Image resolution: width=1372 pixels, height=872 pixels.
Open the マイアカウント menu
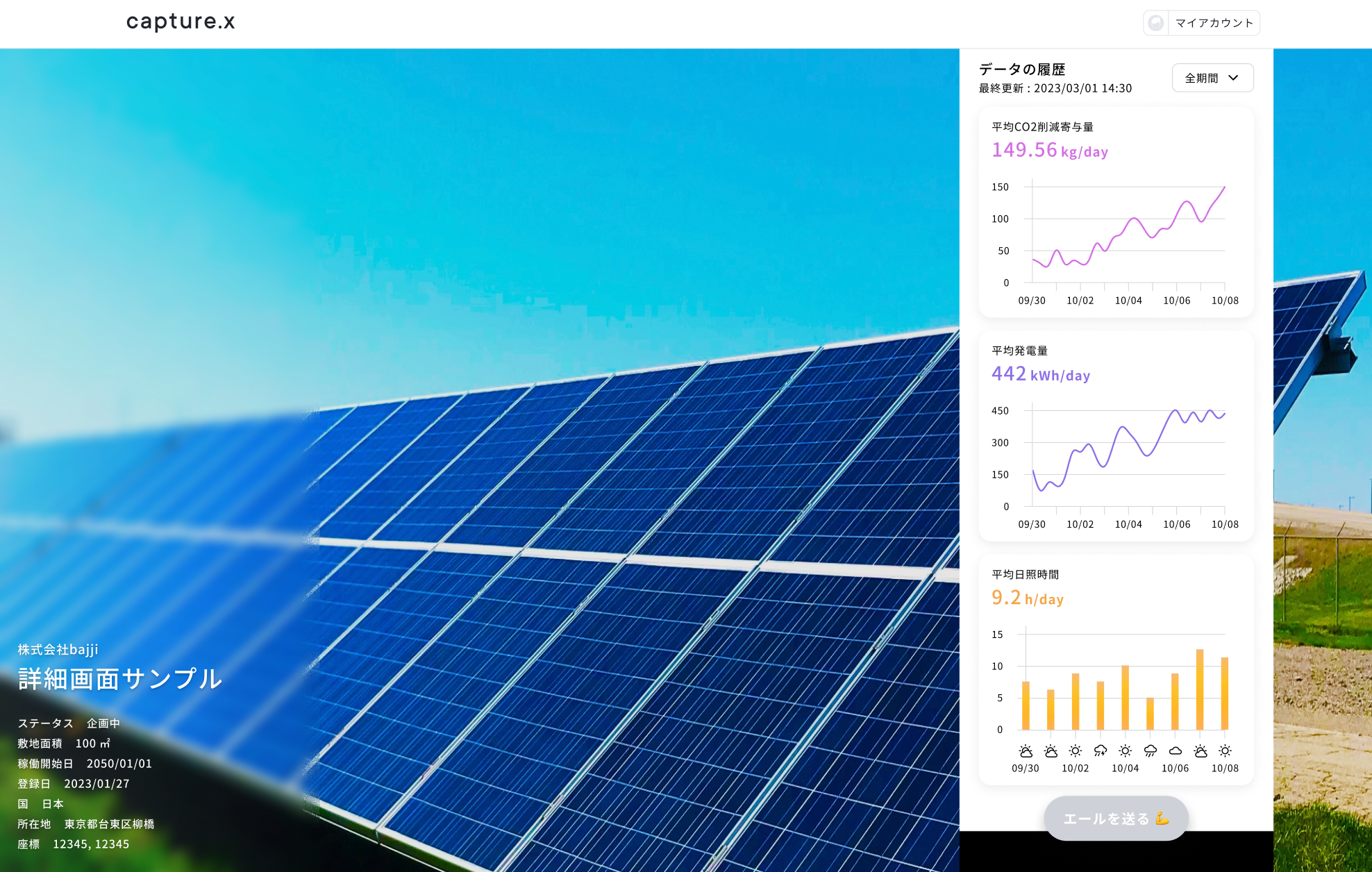tap(1214, 23)
